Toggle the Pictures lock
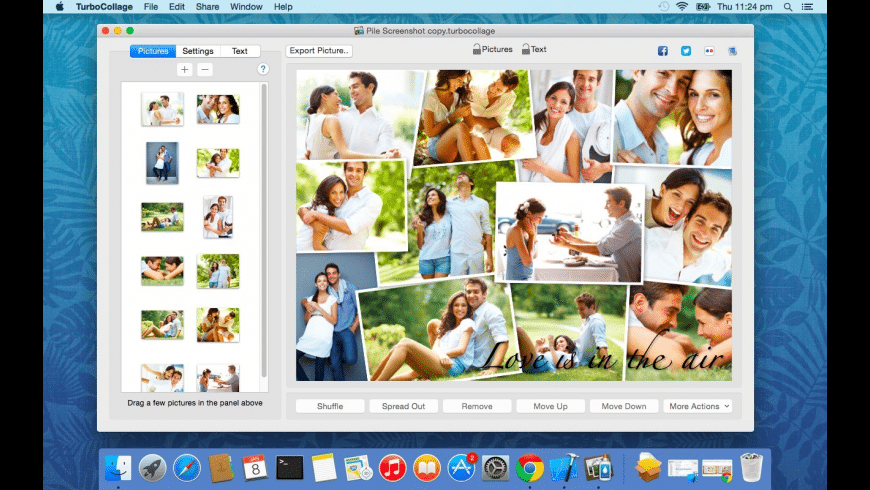Screen dimensions: 870x490 477,49
